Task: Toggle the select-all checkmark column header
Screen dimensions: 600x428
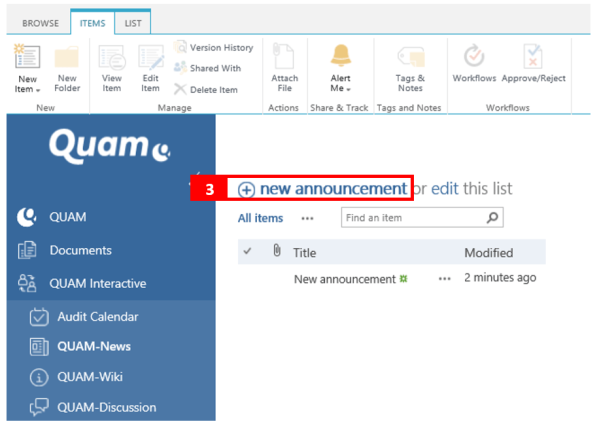Action: tap(248, 252)
